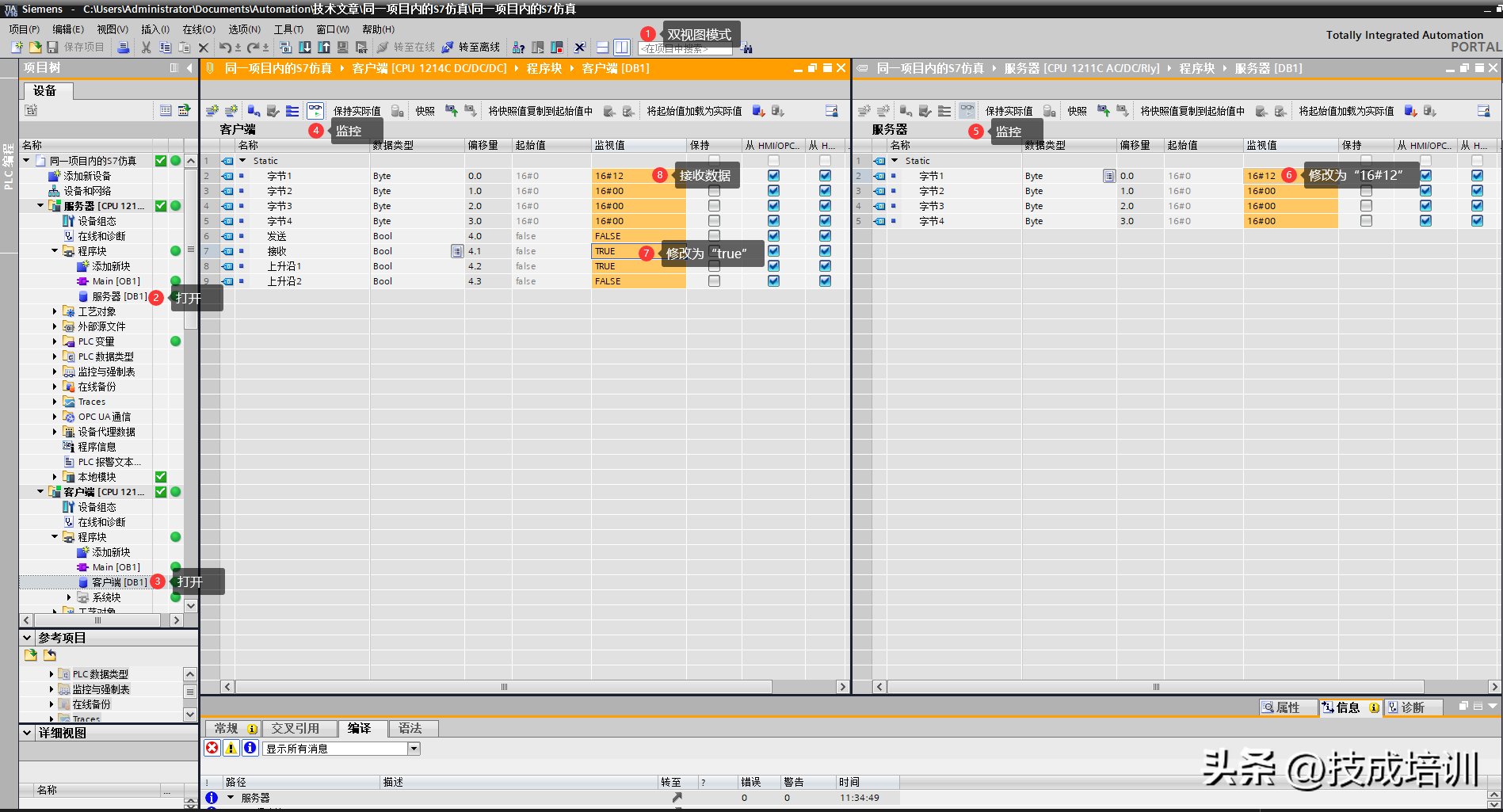Click the cross-reference icon in main toolbar
1503x812 pixels.
580,48
